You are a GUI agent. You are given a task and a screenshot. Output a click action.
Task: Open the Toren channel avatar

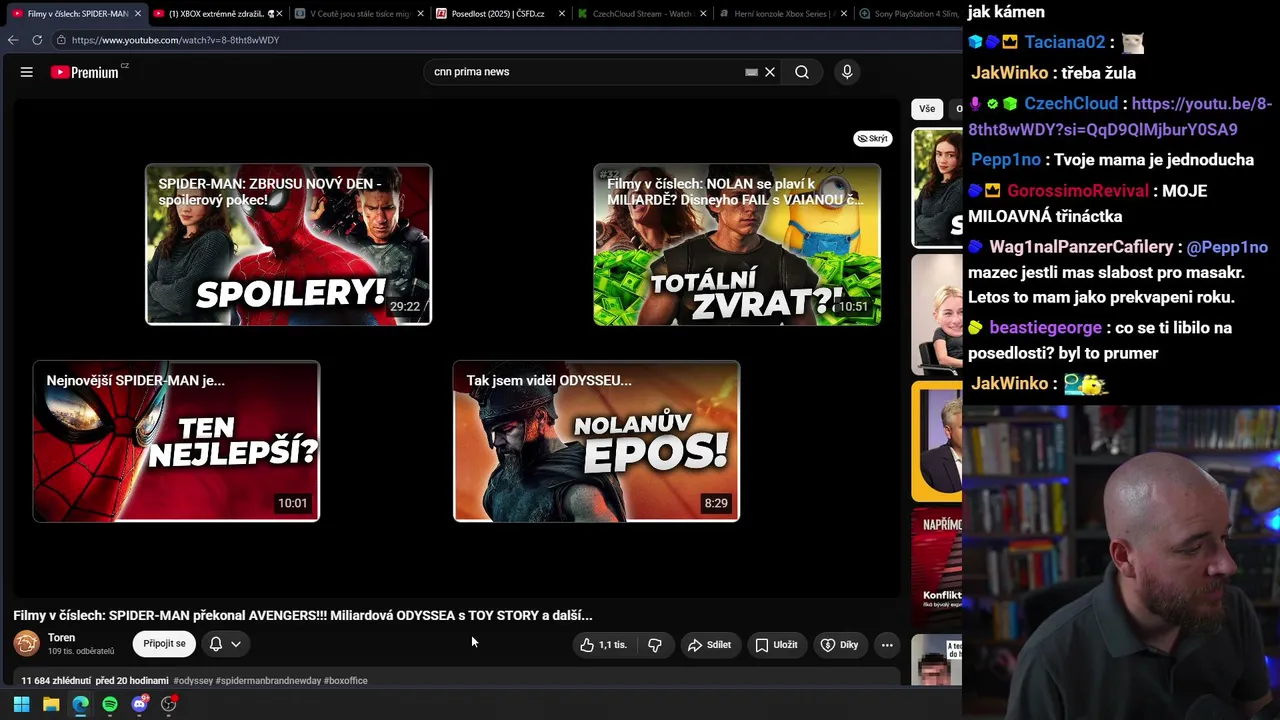coord(27,644)
